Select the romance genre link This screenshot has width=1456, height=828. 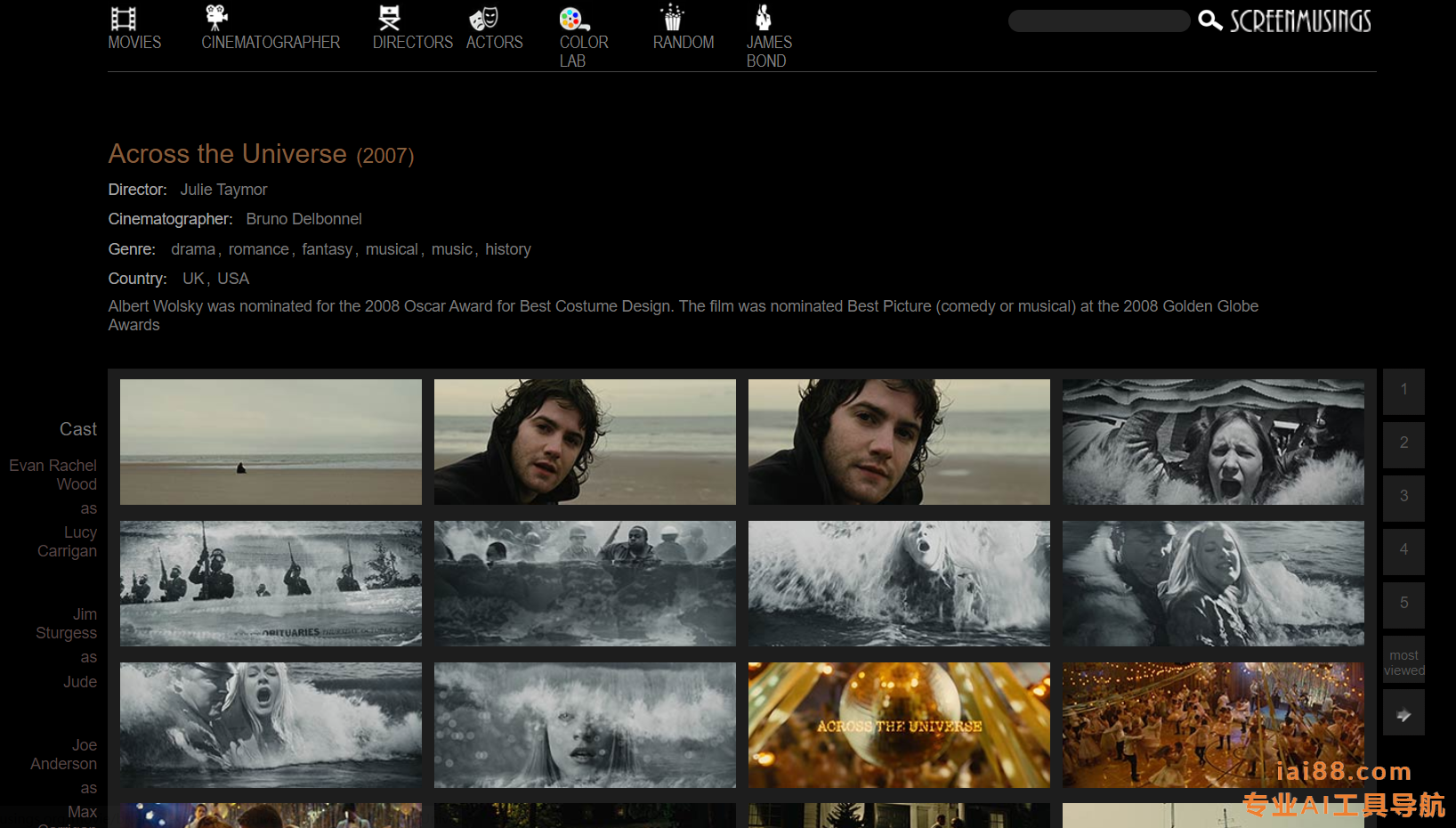coord(258,249)
